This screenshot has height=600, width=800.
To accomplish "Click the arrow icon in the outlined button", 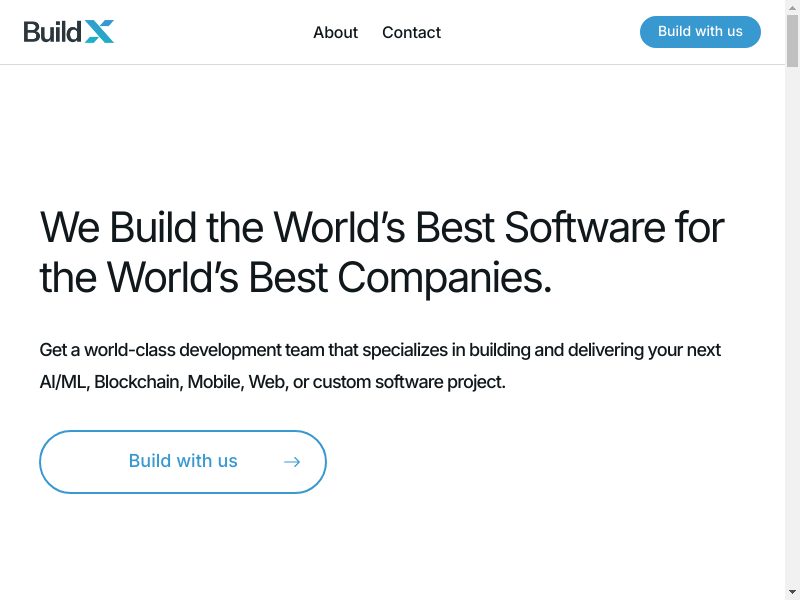I will [x=292, y=462].
